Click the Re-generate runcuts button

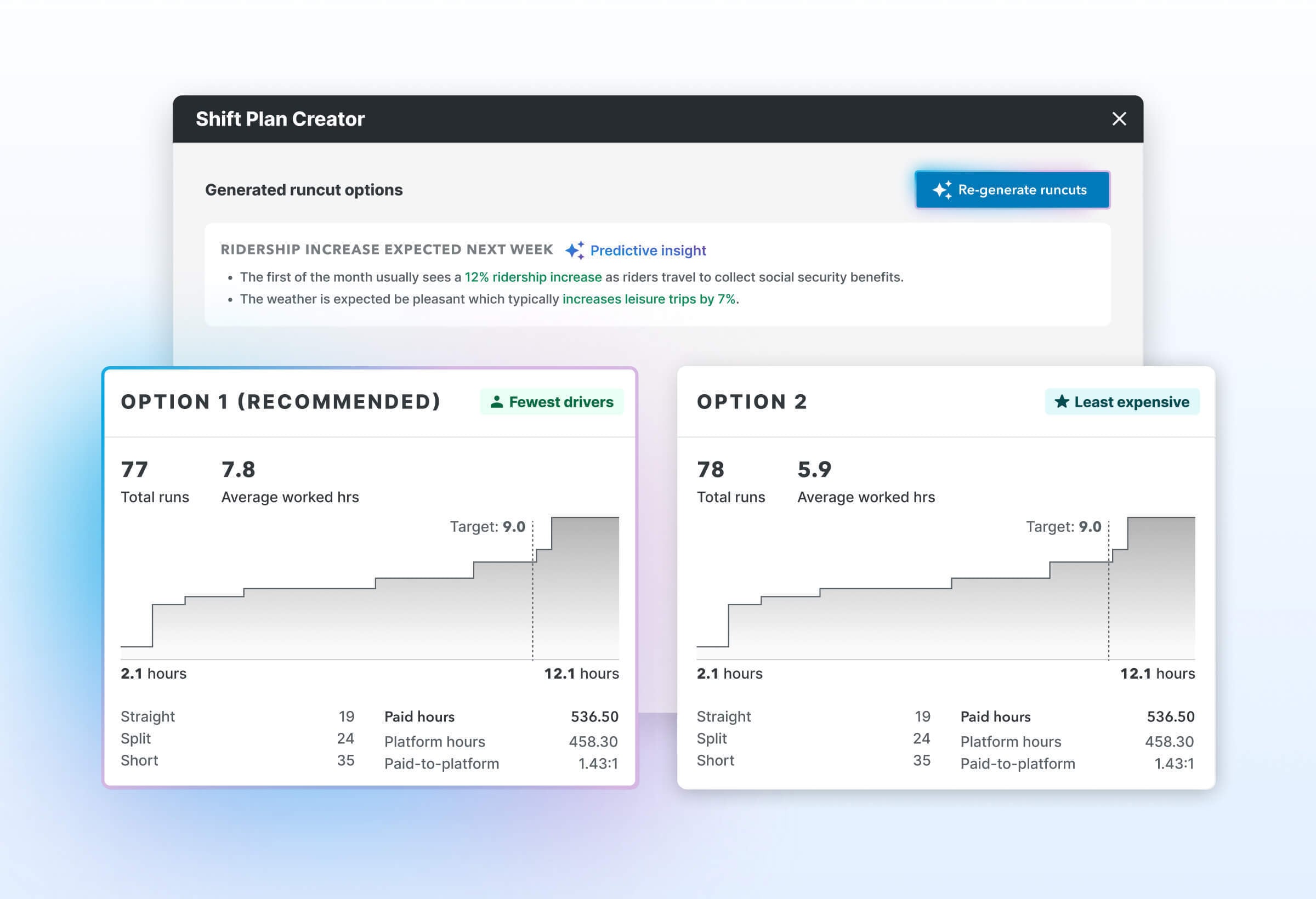click(1012, 190)
